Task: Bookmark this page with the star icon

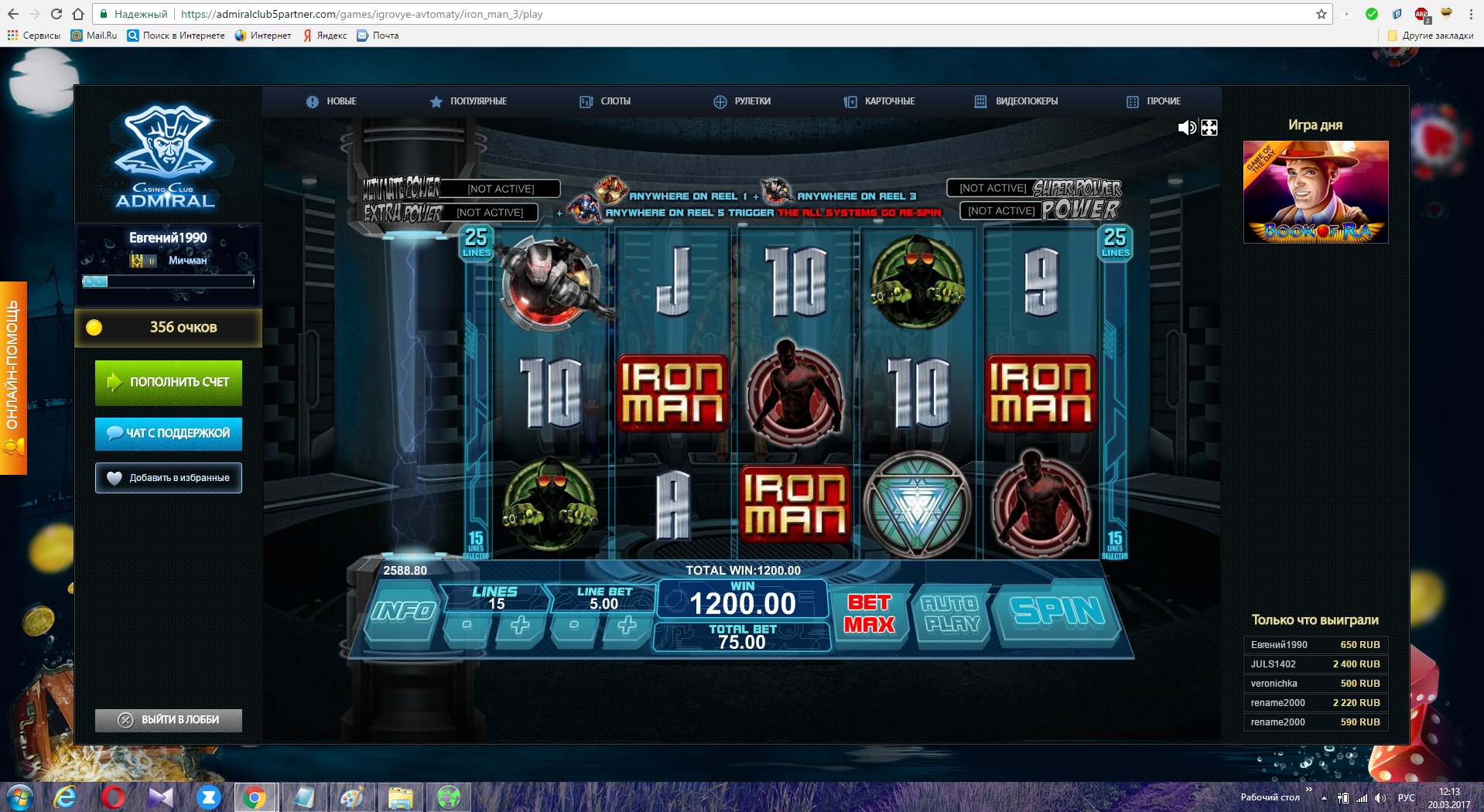Action: [1322, 14]
